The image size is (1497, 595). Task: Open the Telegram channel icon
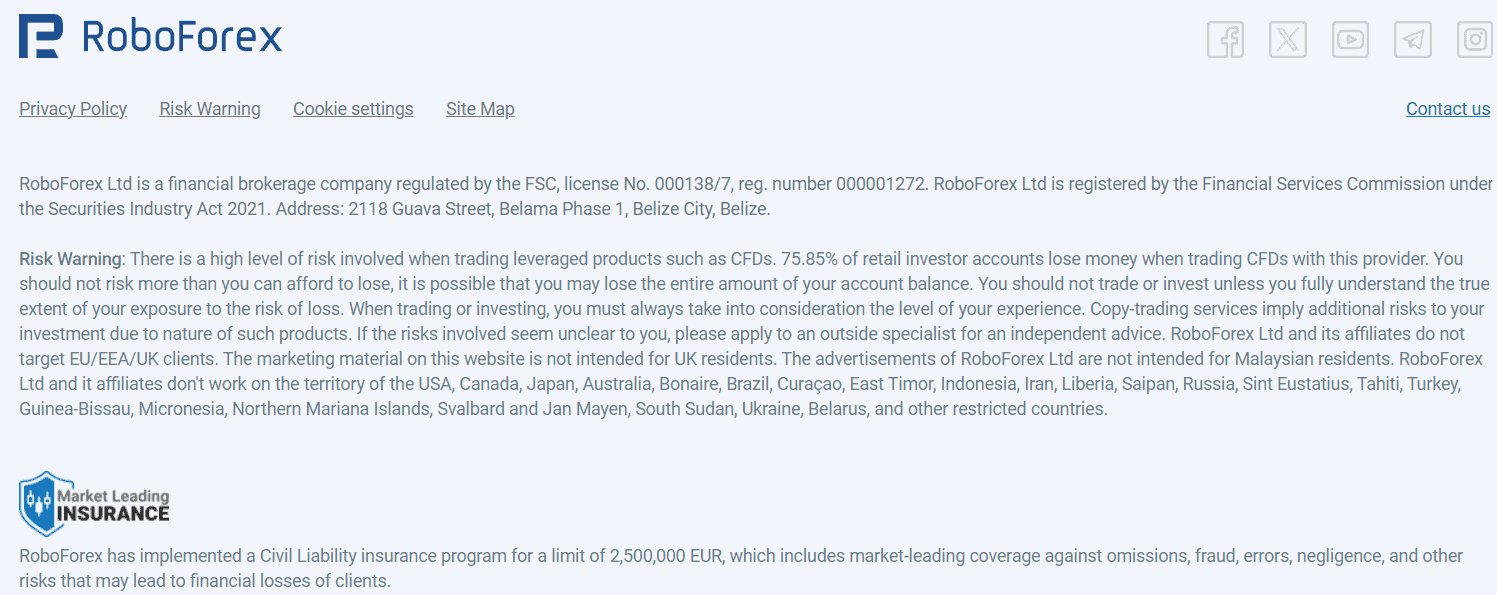[1412, 39]
